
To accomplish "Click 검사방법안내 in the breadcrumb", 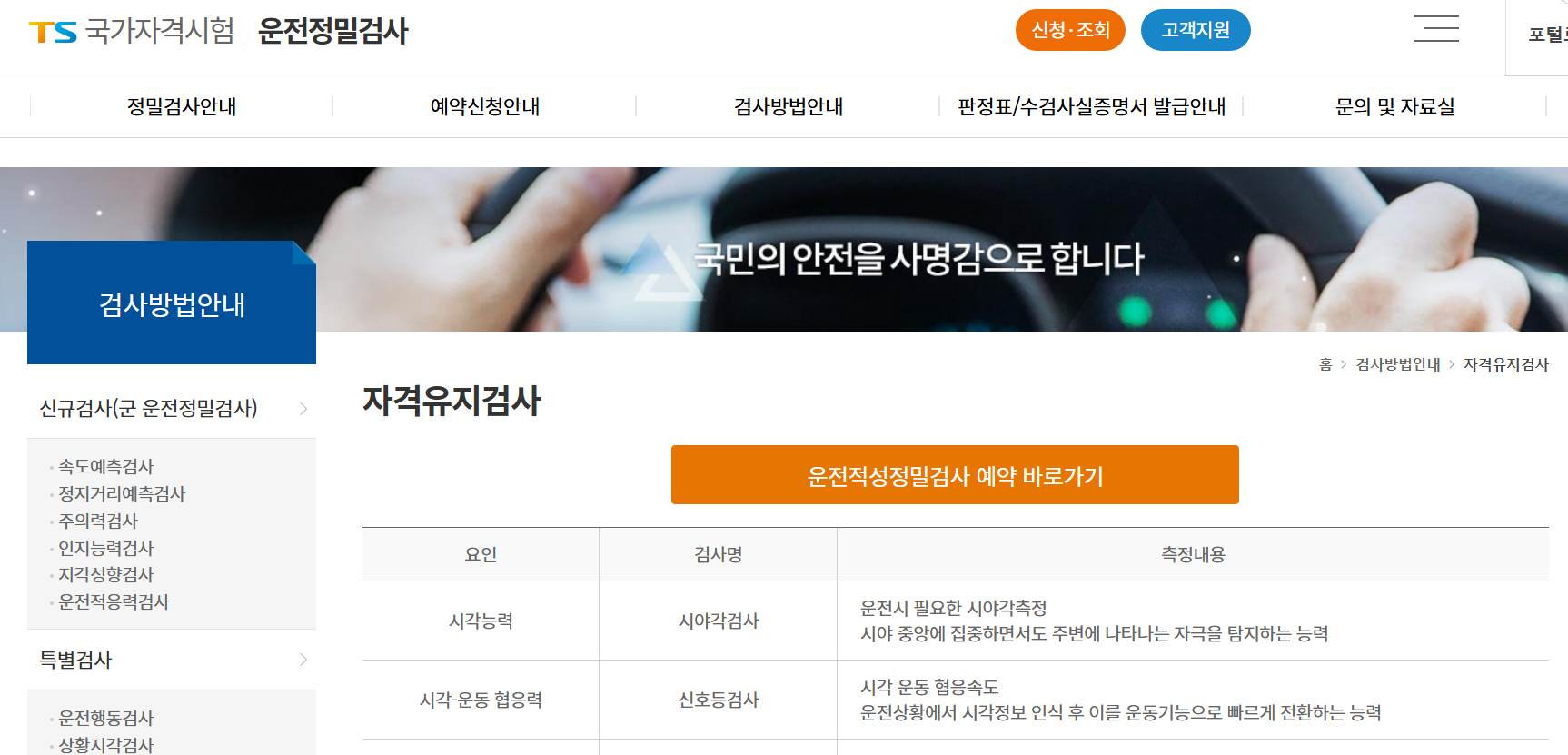I will [x=1398, y=364].
